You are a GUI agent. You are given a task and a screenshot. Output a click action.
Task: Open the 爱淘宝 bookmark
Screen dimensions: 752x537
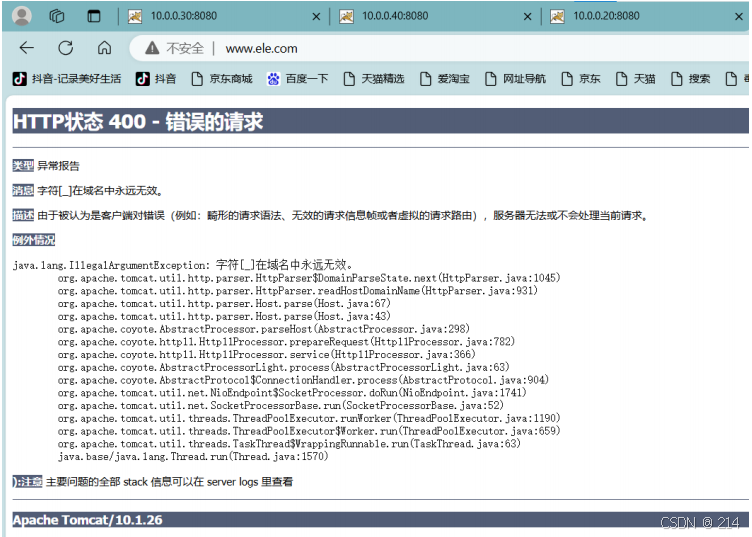click(x=445, y=79)
